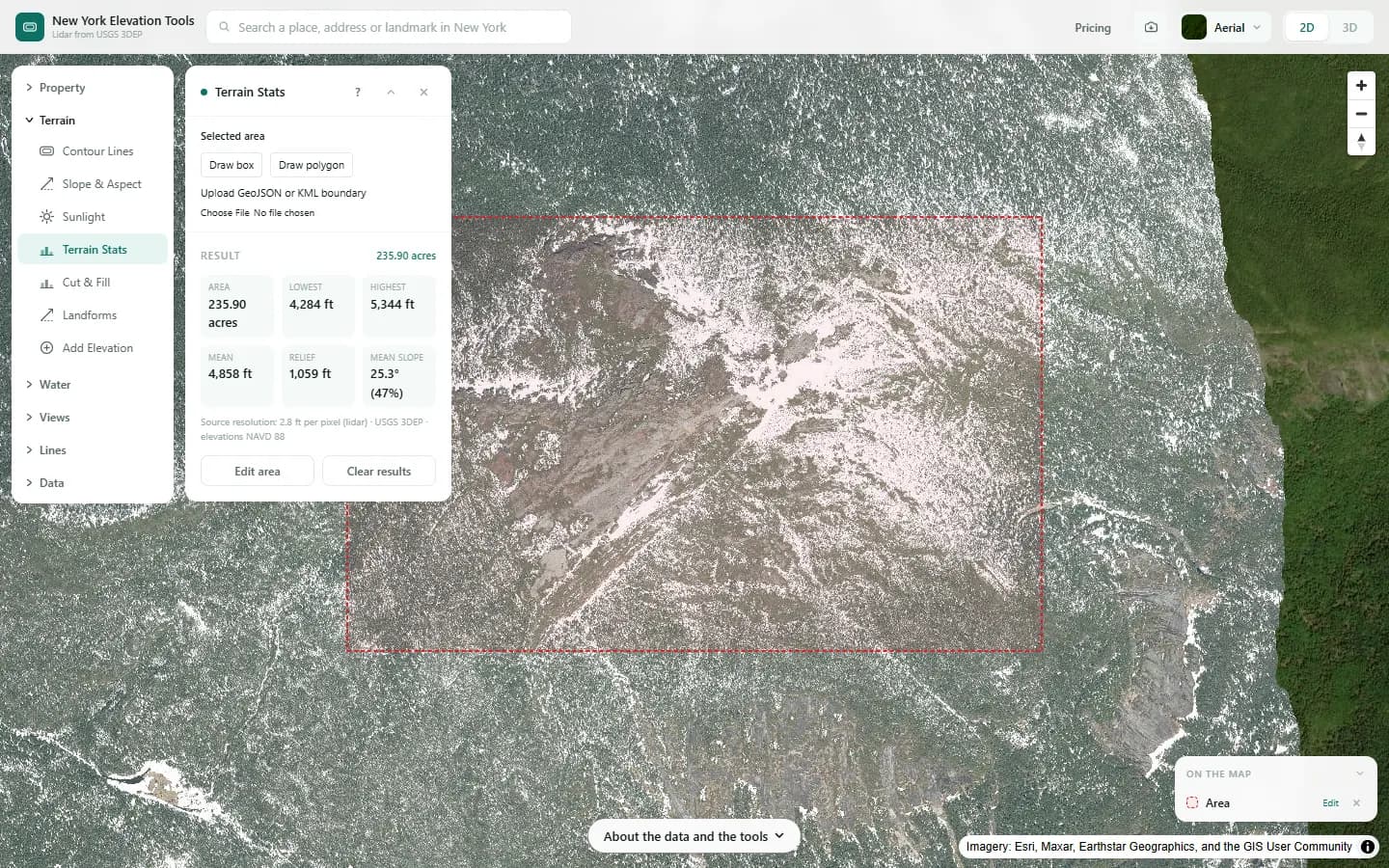Open the Landforms tool

[93, 315]
